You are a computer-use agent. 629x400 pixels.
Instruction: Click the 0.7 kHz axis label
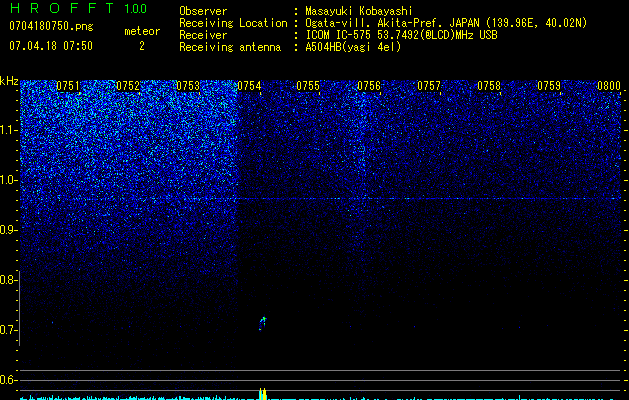(x=9, y=330)
